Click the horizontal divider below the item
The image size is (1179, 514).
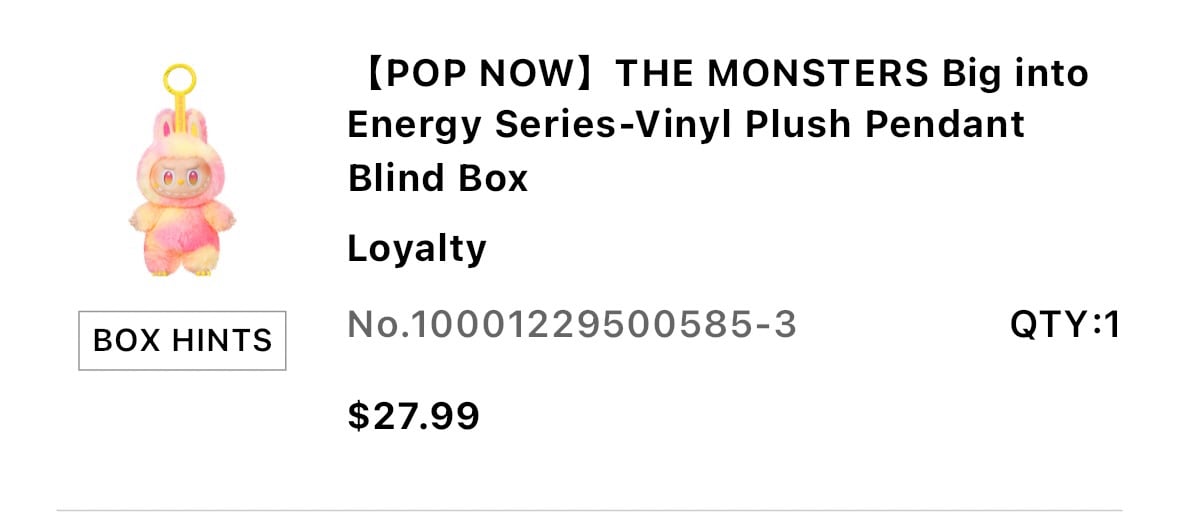[590, 510]
